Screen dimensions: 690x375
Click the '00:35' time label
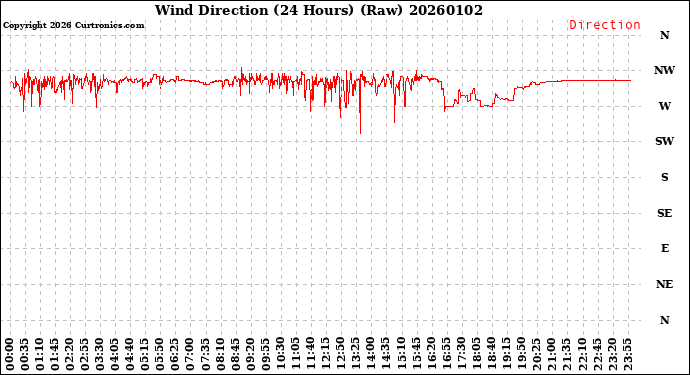point(25,355)
